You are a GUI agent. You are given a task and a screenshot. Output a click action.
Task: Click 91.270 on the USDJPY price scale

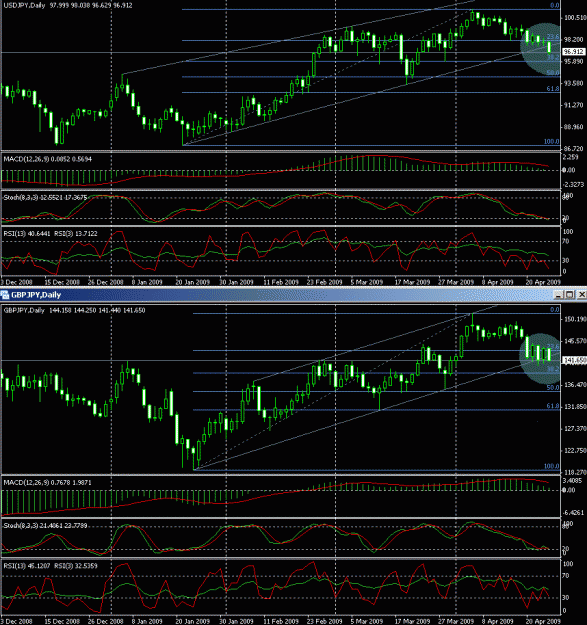pyautogui.click(x=575, y=105)
